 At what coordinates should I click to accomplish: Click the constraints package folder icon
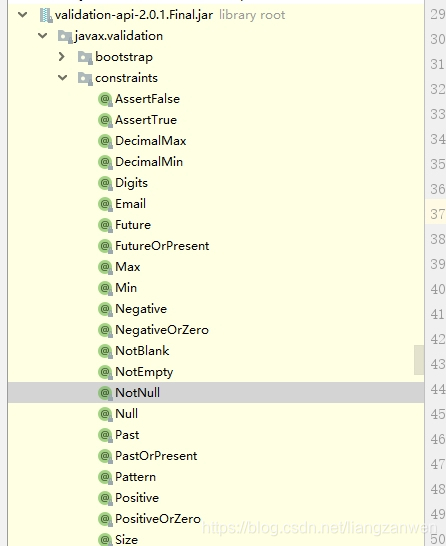[85, 78]
